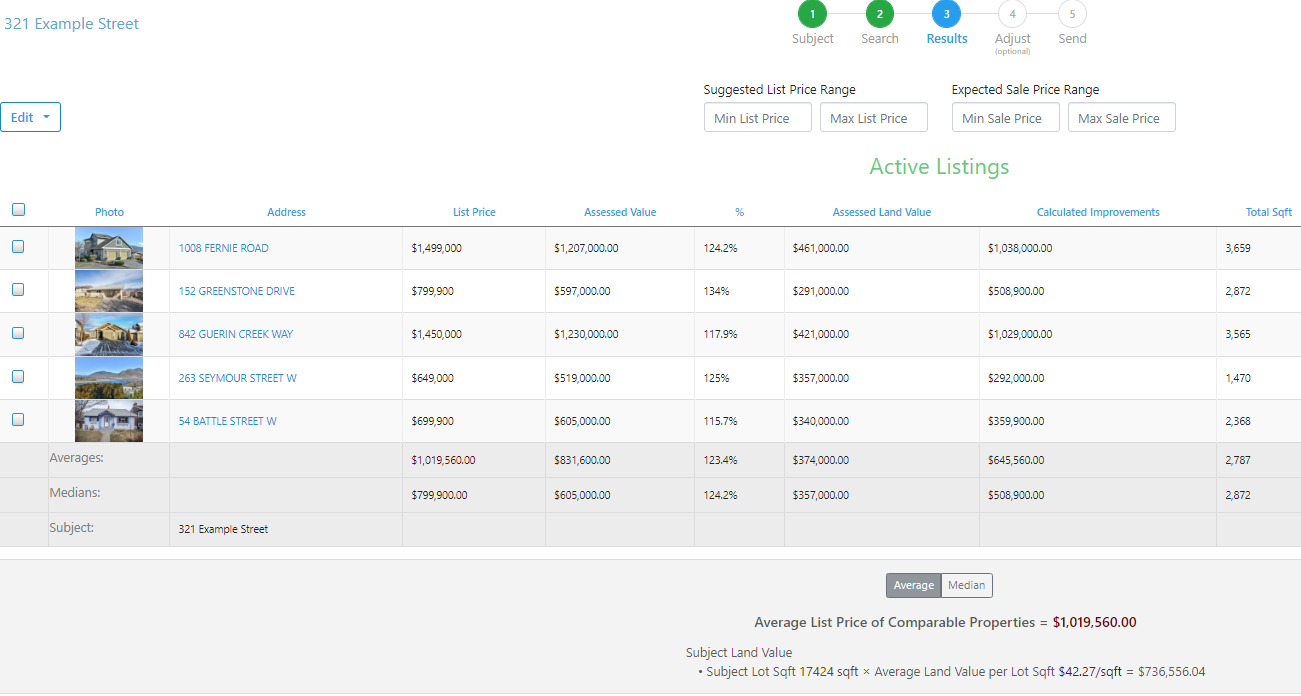1301x696 pixels.
Task: Open 263 SEYMOUR STREET W listing link
Action: pos(238,378)
